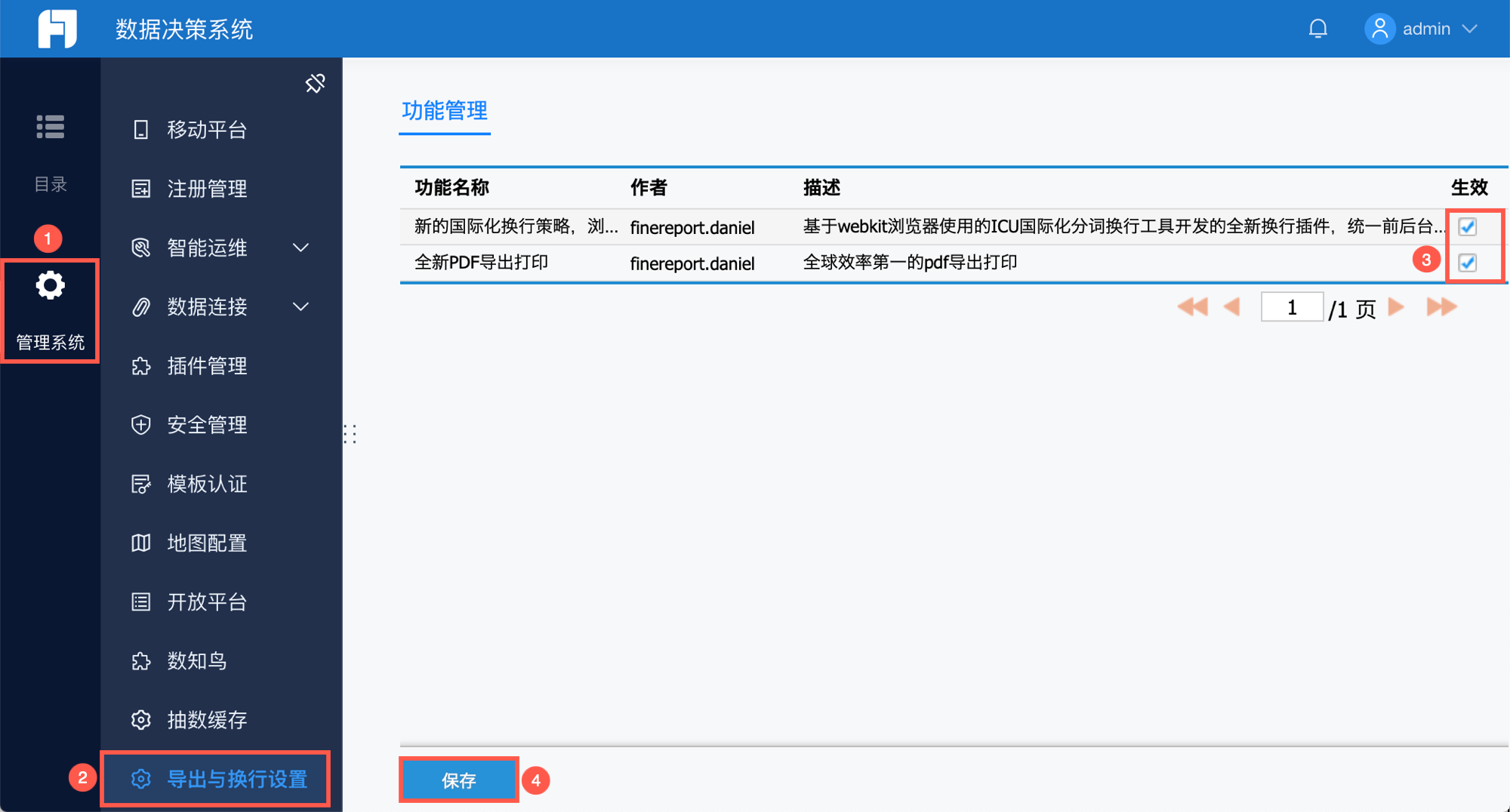1510x812 pixels.
Task: Click the 保存 button
Action: point(459,780)
